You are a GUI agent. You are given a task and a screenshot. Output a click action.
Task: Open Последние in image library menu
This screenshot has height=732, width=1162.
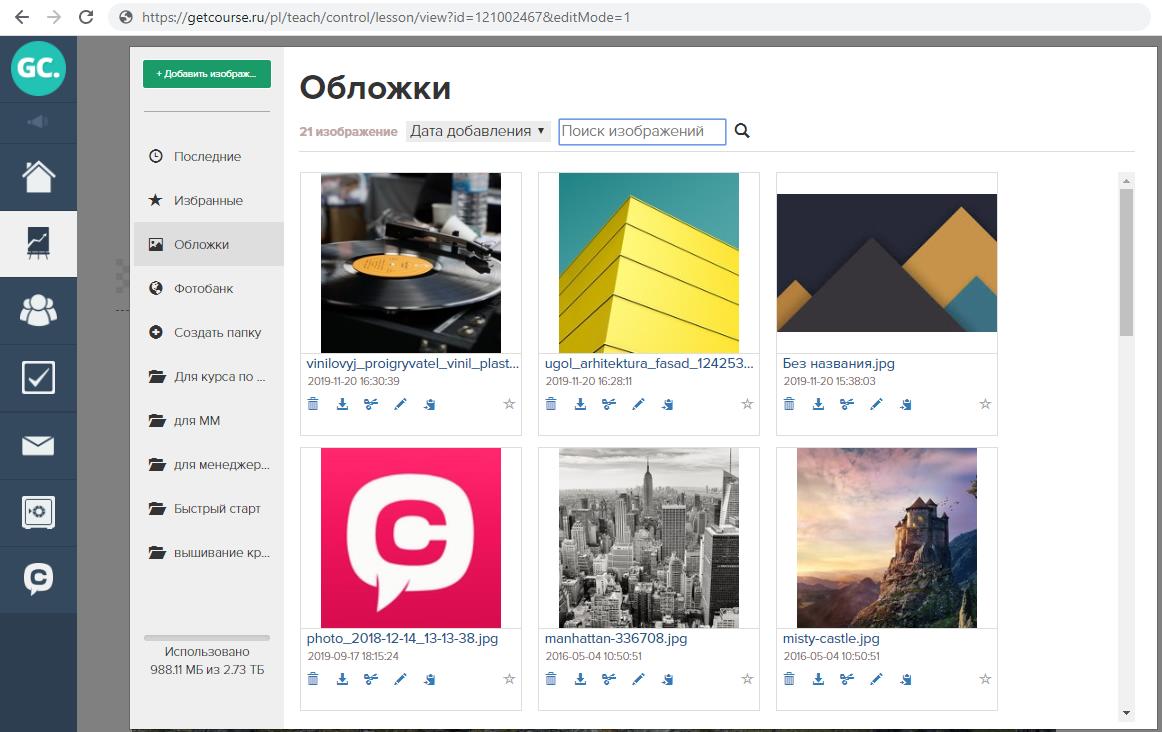click(x=208, y=156)
